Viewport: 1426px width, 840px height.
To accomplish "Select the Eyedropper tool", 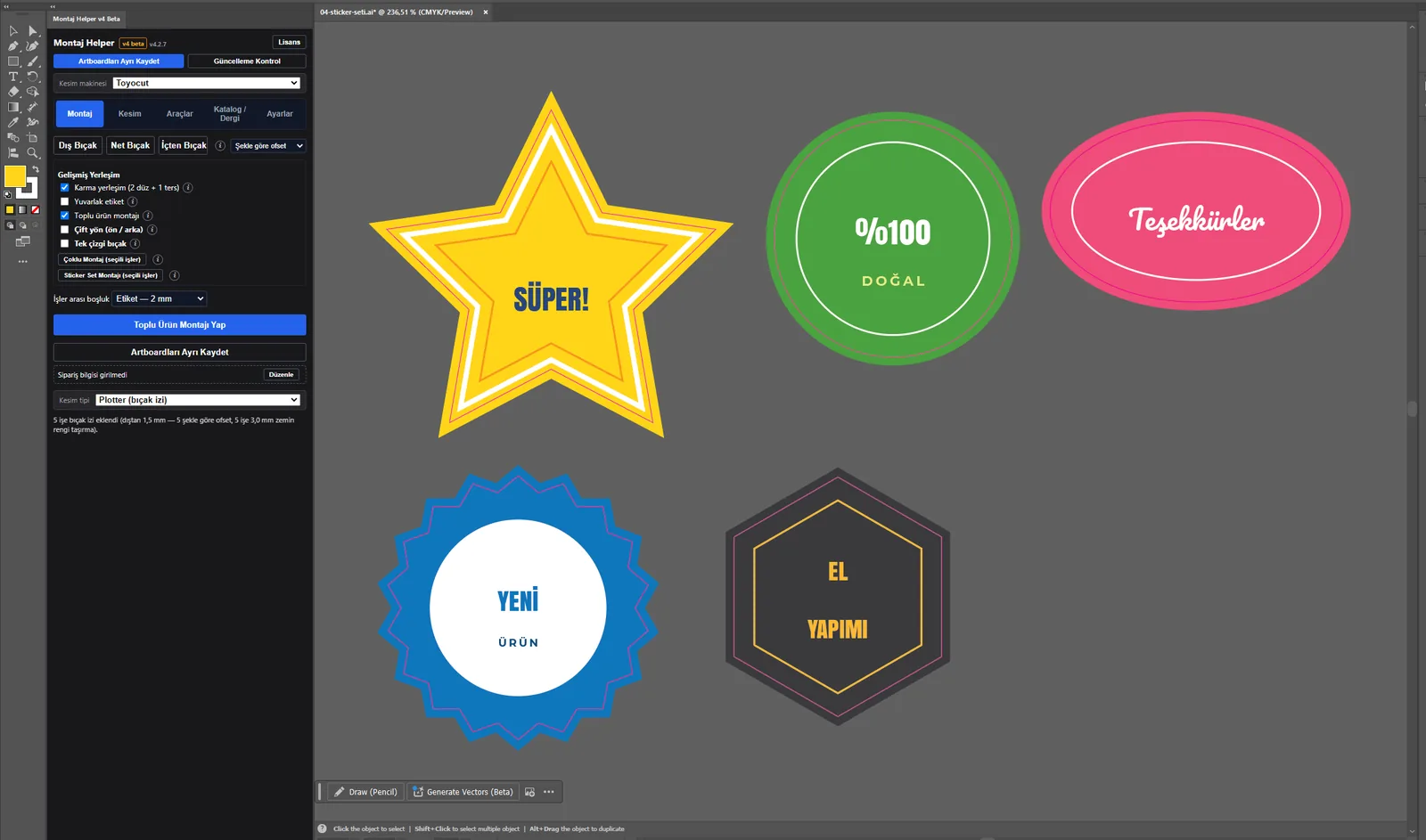I will 13,122.
